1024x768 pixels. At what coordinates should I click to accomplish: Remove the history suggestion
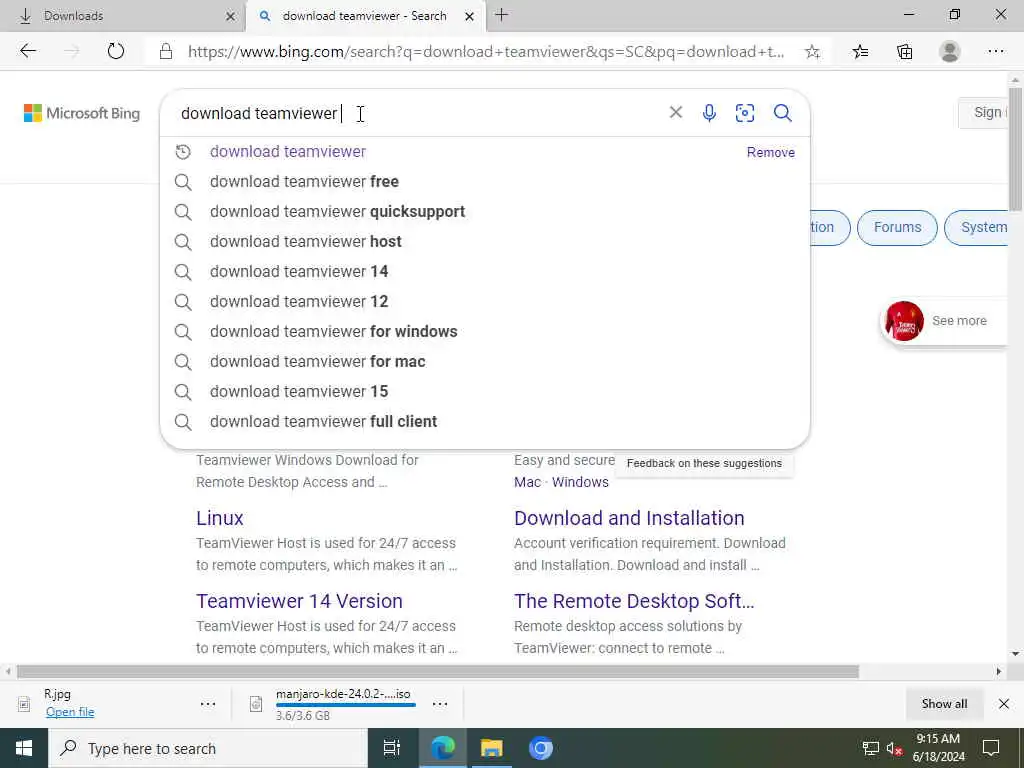(771, 152)
